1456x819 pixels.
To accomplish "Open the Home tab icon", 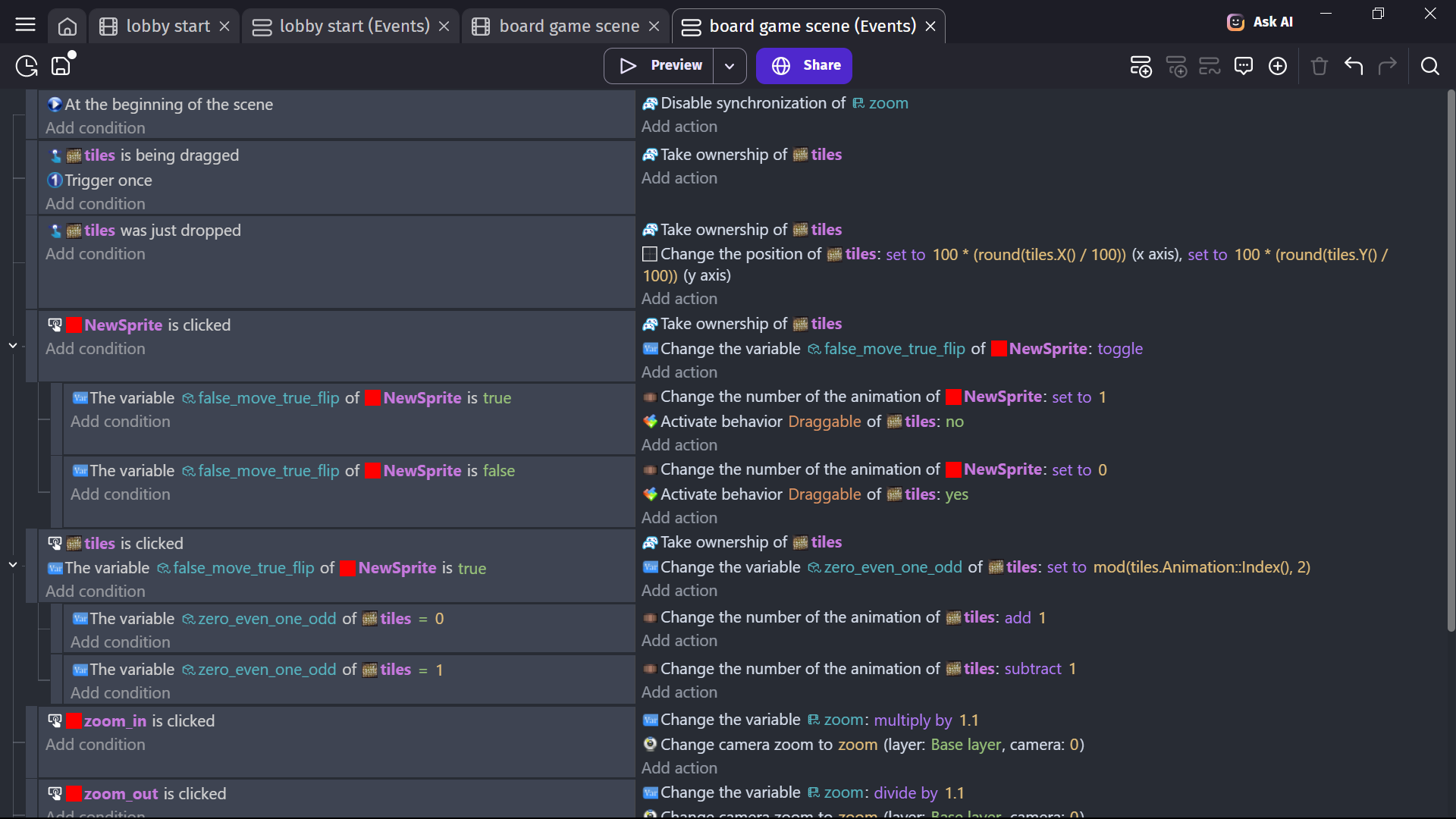I will [x=67, y=27].
